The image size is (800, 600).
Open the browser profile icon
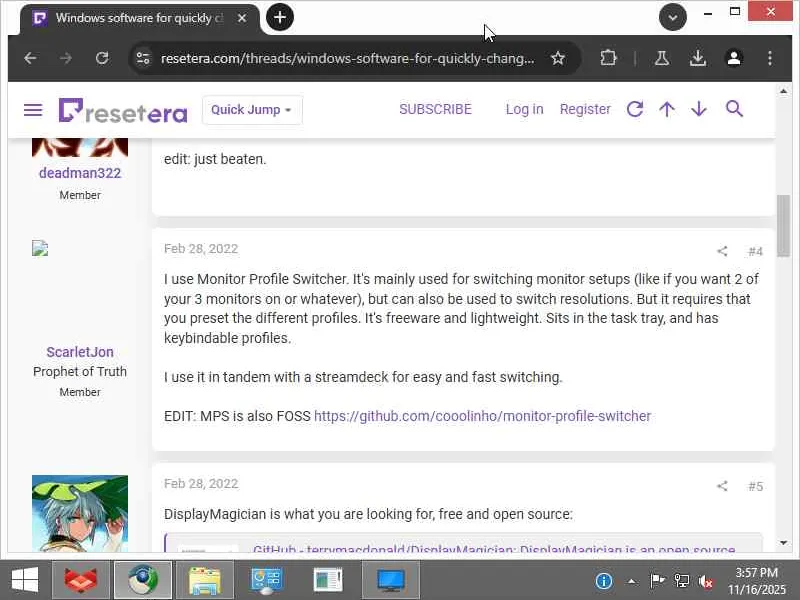click(x=734, y=58)
